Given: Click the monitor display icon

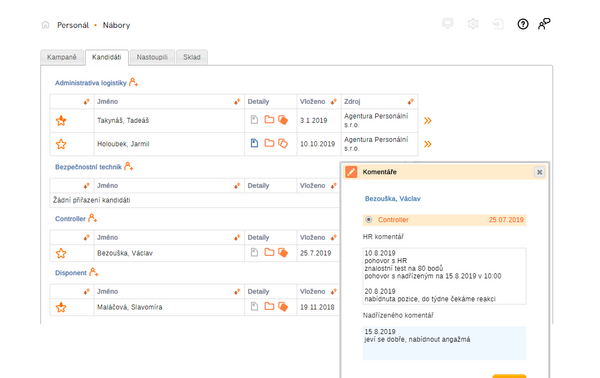Looking at the screenshot, I should 448,23.
